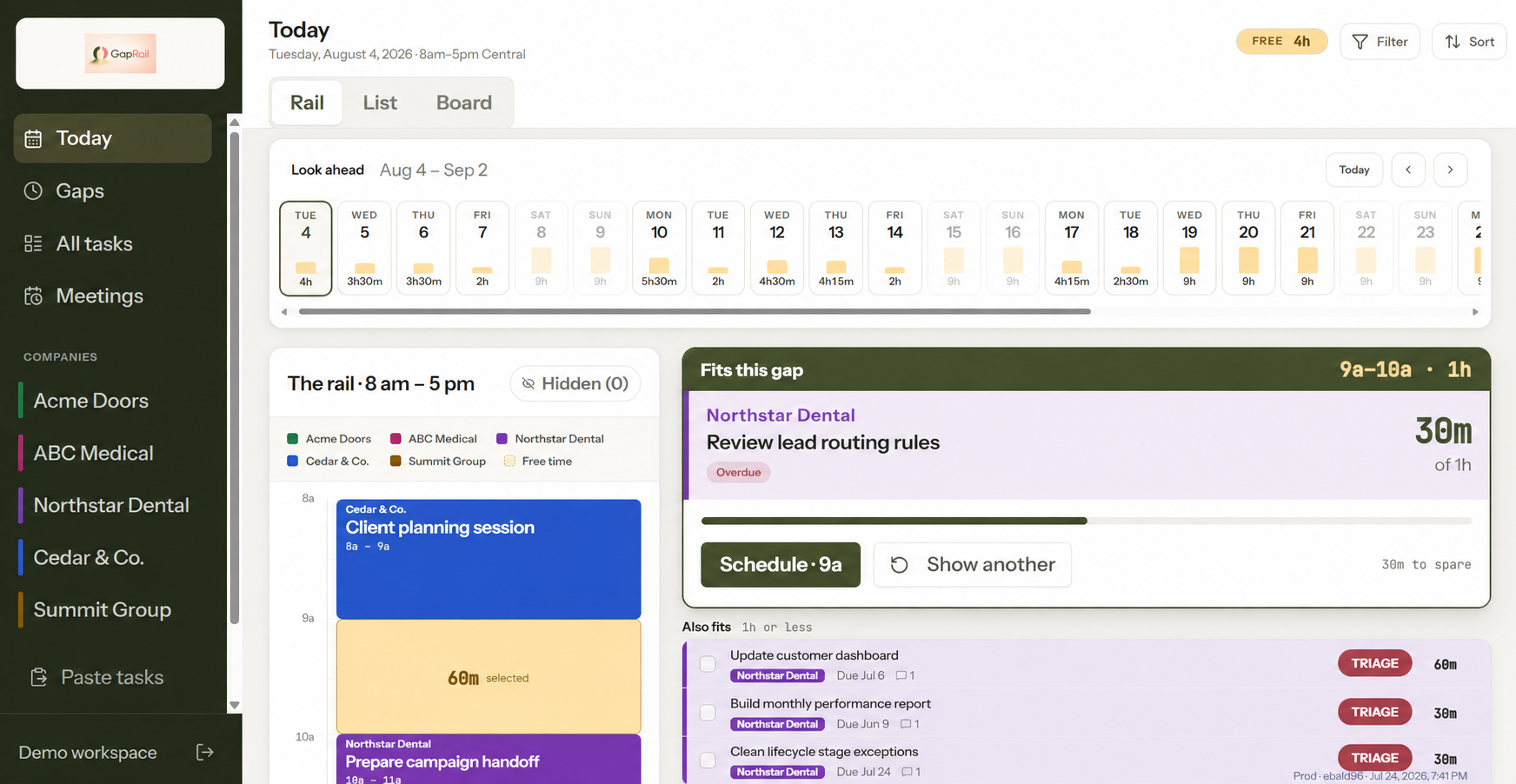The height and width of the screenshot is (784, 1516).
Task: Open All tasks via its list icon
Action: 33,243
